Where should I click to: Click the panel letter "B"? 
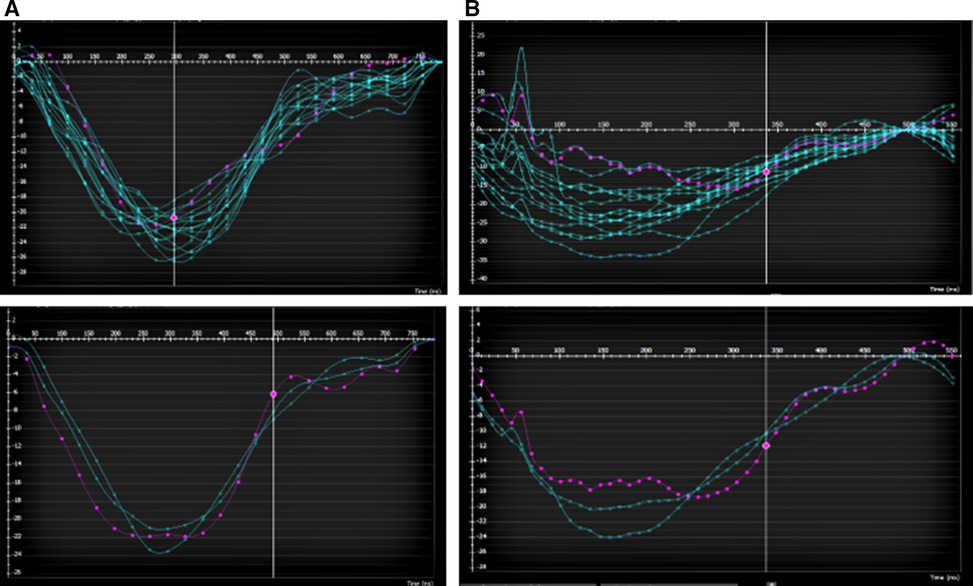click(473, 9)
